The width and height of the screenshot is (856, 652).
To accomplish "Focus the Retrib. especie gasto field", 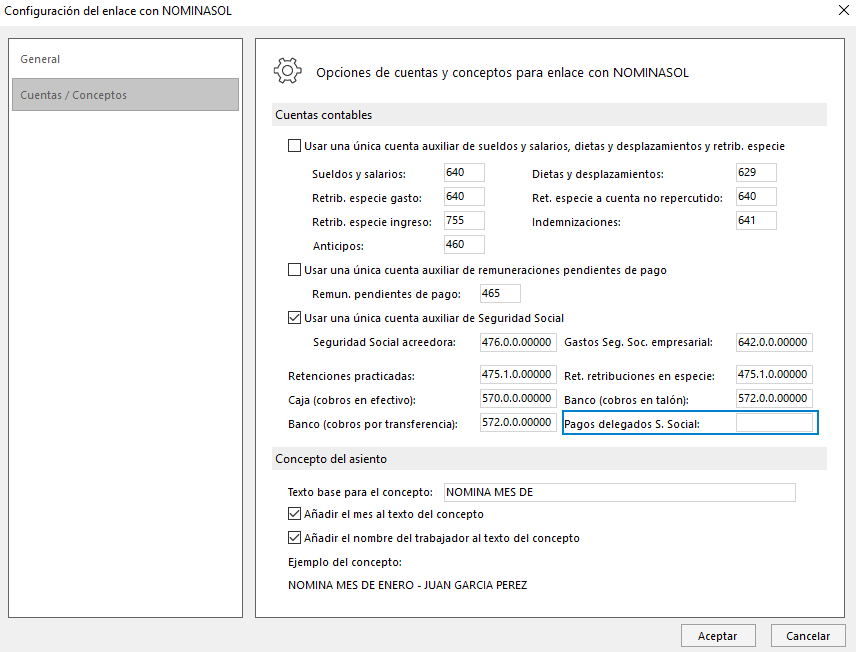I will click(464, 197).
